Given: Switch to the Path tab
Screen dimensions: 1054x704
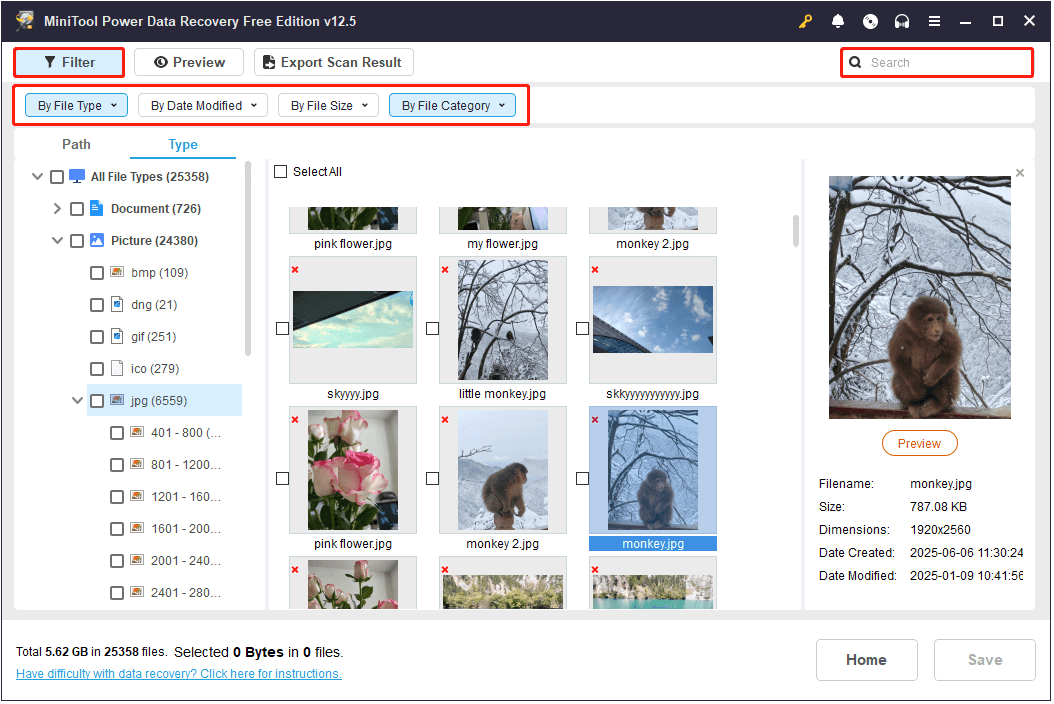Looking at the screenshot, I should point(76,144).
